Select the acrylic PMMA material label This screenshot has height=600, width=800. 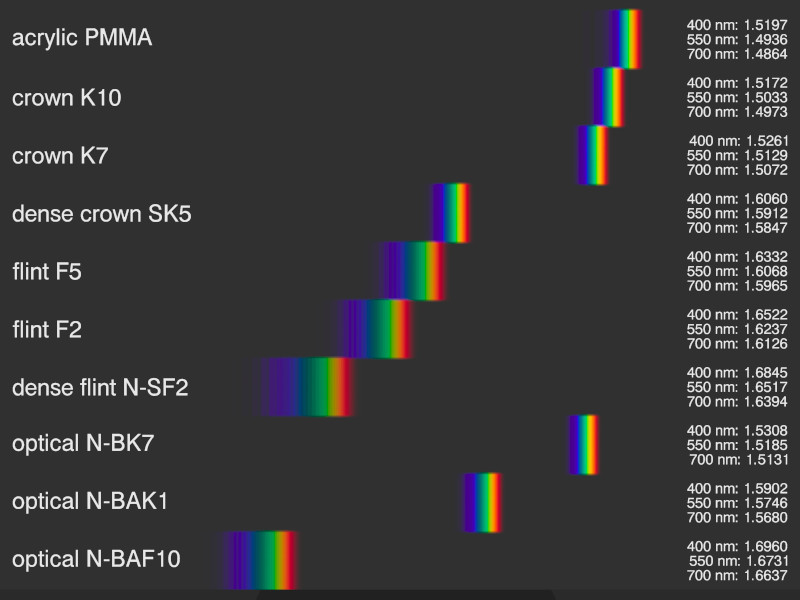coord(82,39)
